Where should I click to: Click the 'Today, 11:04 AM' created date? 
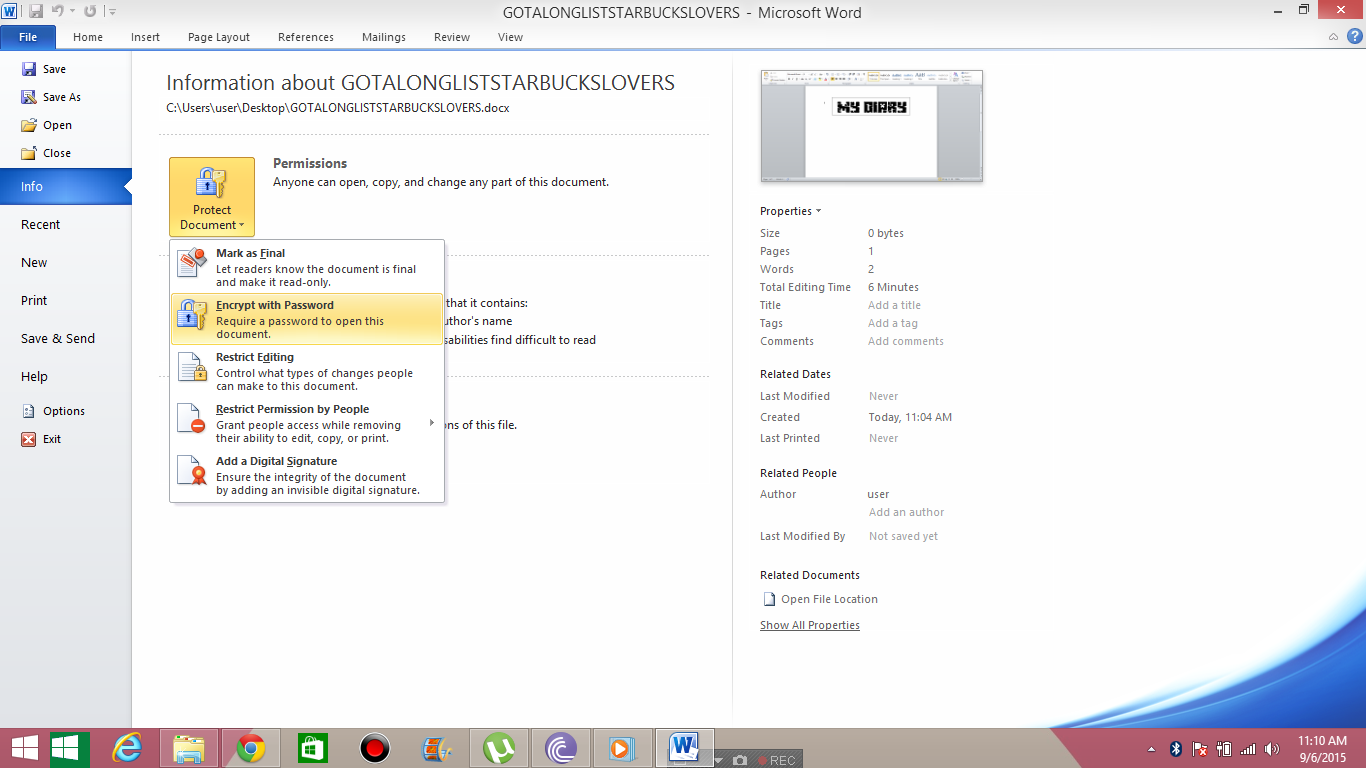910,417
